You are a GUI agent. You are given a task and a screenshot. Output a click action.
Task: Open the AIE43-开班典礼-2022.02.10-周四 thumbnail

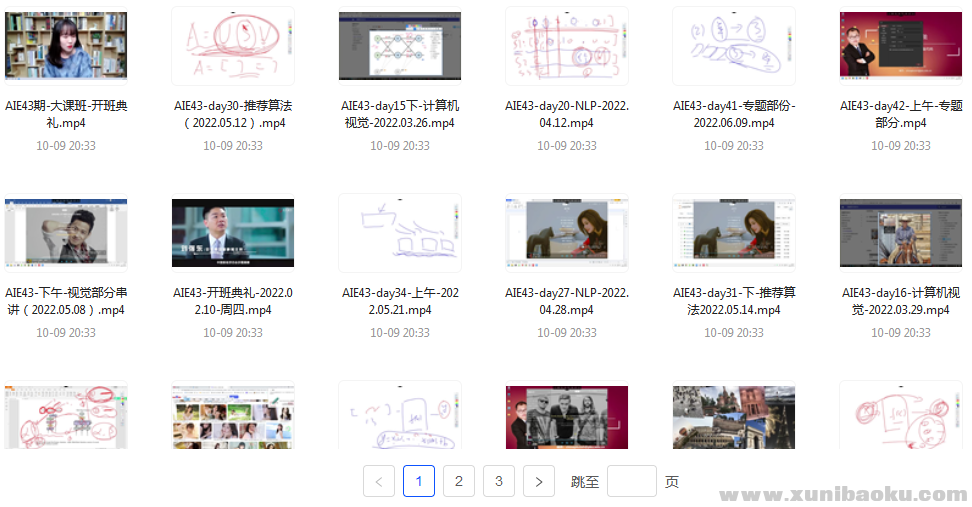[x=233, y=233]
